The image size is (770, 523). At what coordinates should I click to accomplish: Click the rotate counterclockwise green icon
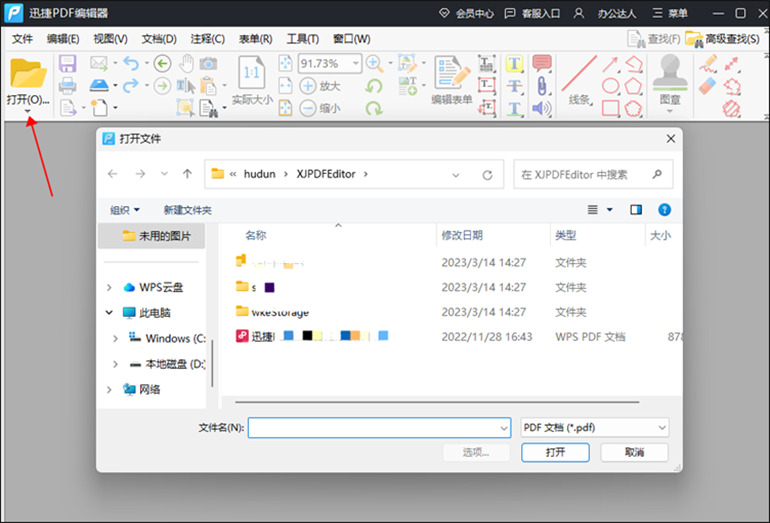pyautogui.click(x=374, y=86)
